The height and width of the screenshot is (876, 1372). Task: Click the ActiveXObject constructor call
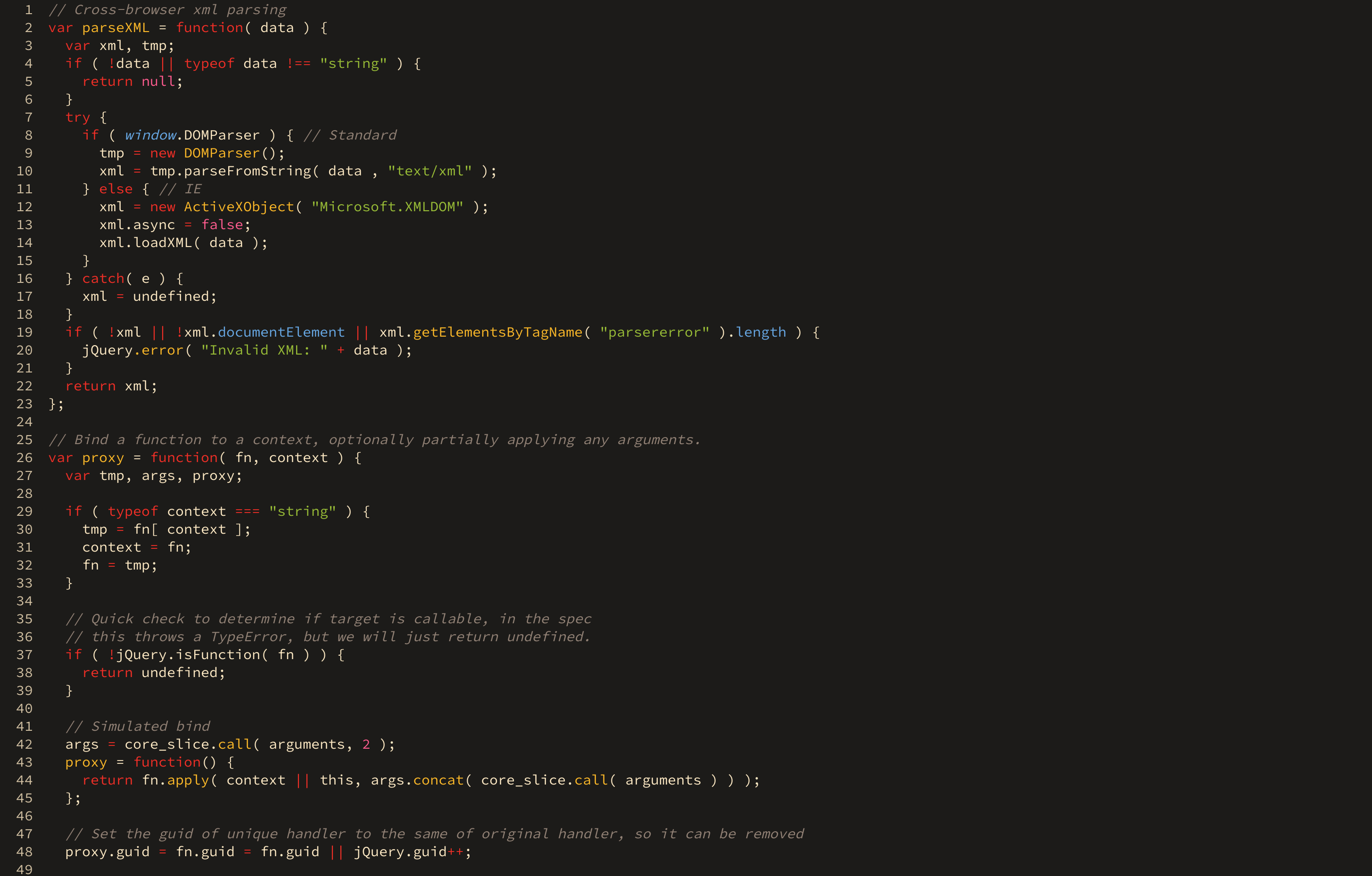pyautogui.click(x=239, y=207)
